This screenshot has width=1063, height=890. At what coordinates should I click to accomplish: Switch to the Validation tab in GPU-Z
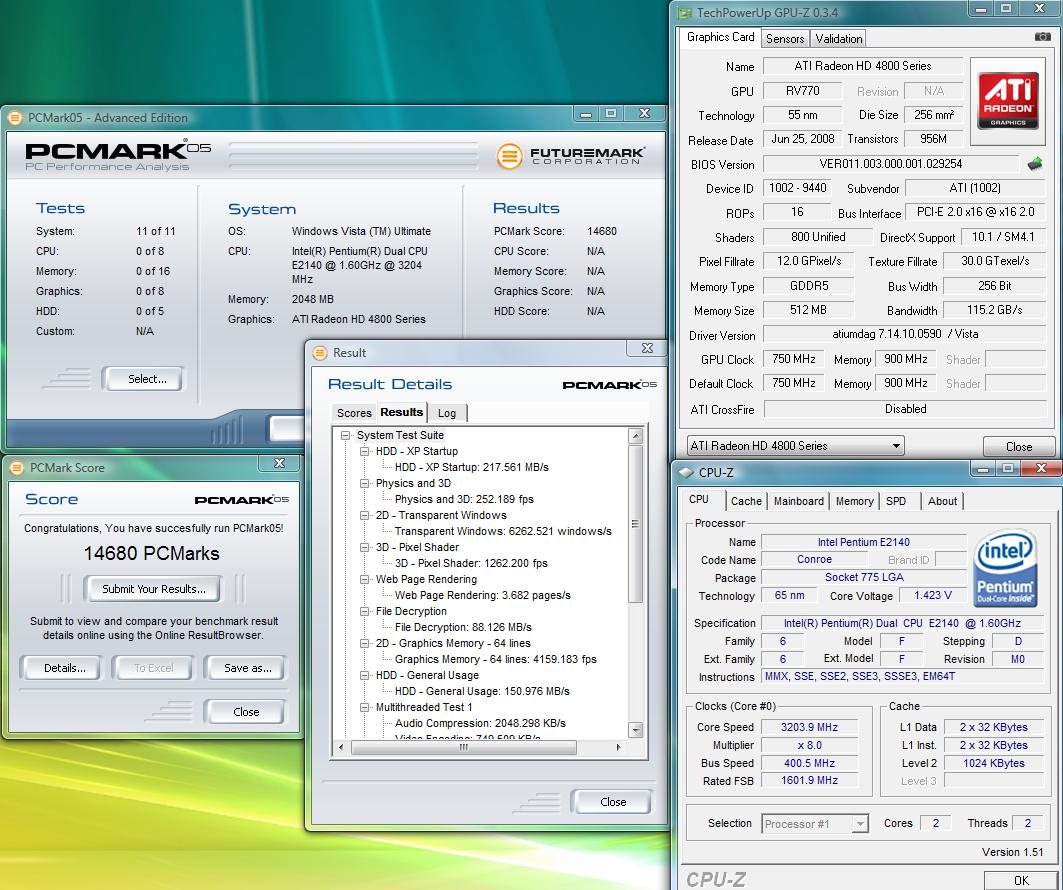pos(839,39)
